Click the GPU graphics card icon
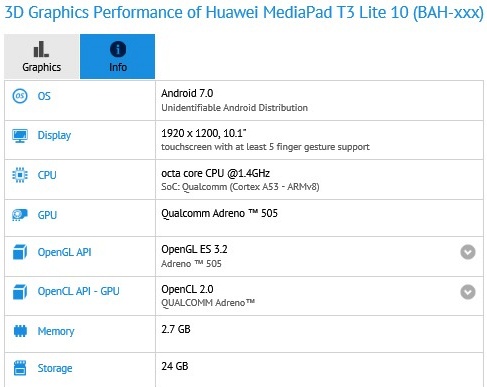Screen dimensions: 487x387 20,215
